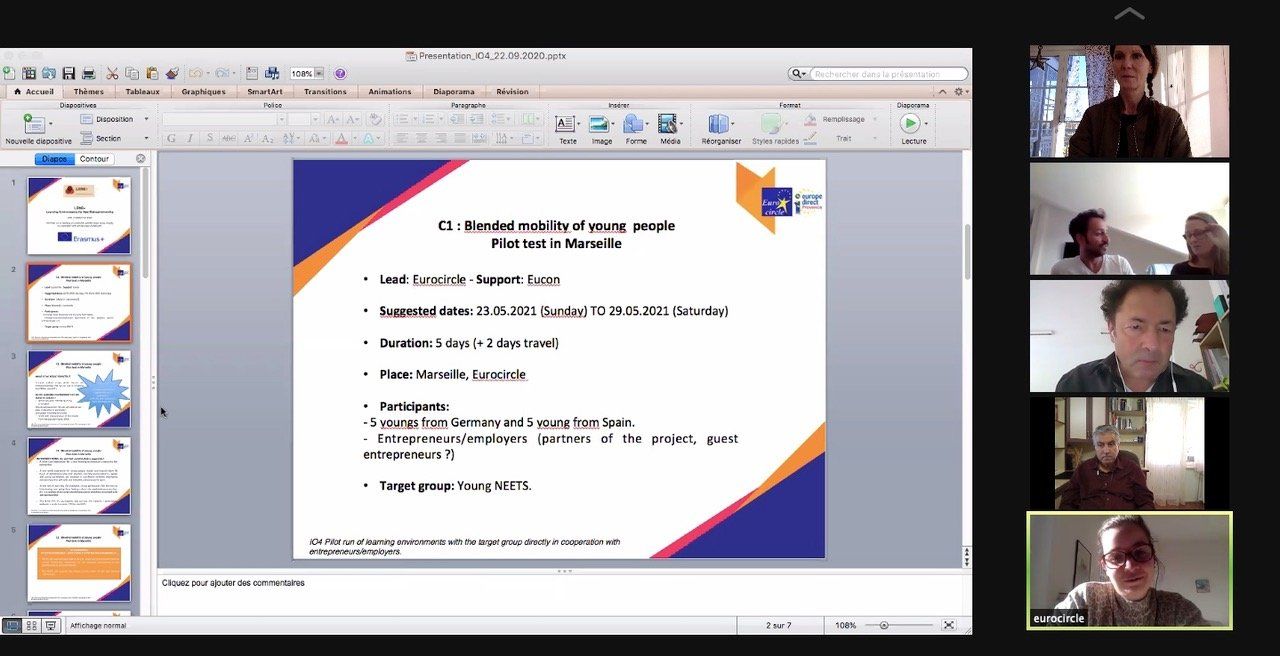Select the eurocircle participant video tile

pos(1130,570)
